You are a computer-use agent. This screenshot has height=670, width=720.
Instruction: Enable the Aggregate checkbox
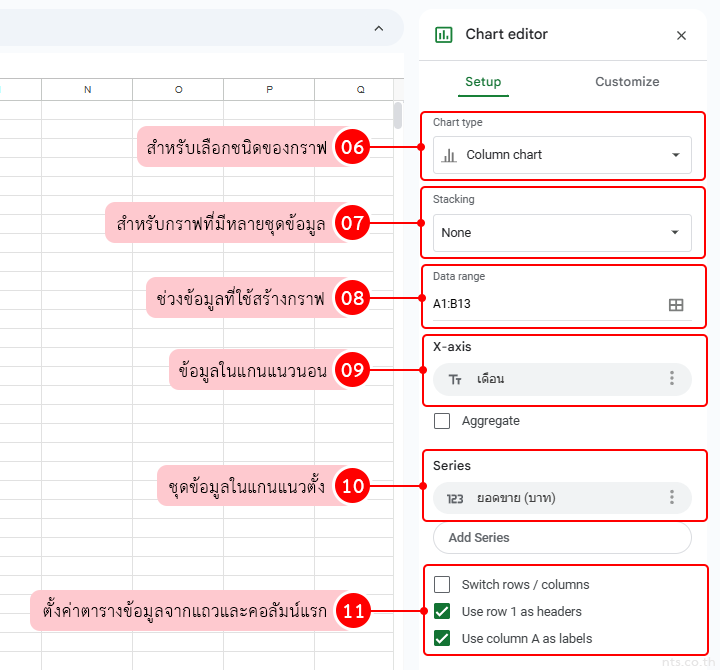(x=442, y=421)
